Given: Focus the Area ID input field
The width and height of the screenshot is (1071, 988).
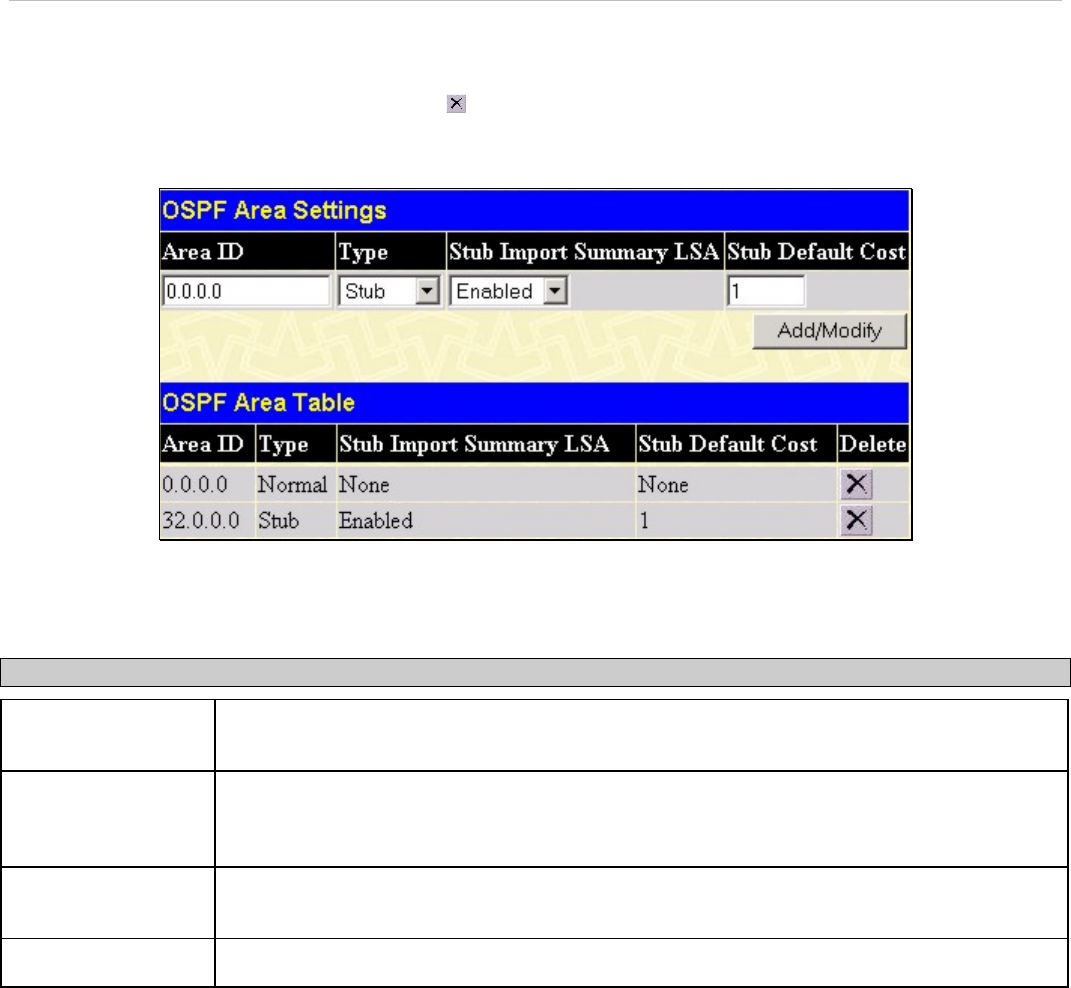Looking at the screenshot, I should (x=246, y=292).
